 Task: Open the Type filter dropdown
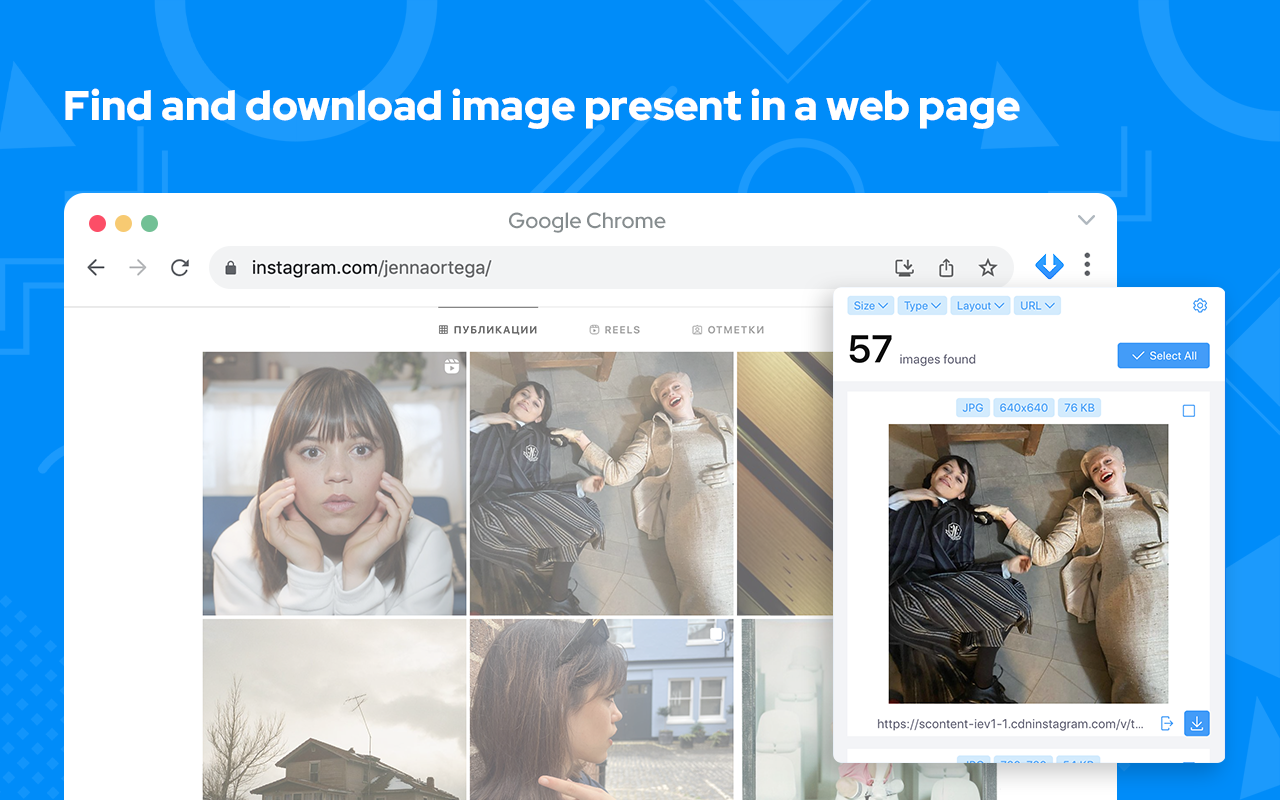pos(922,305)
